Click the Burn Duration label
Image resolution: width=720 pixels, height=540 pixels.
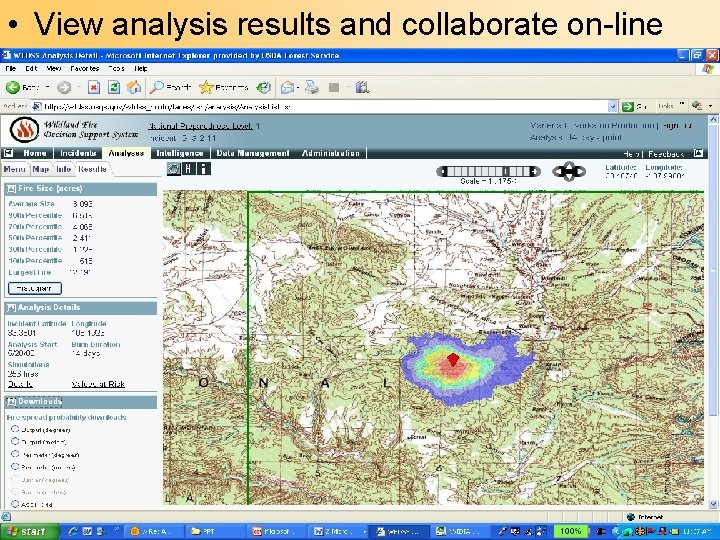(96, 344)
